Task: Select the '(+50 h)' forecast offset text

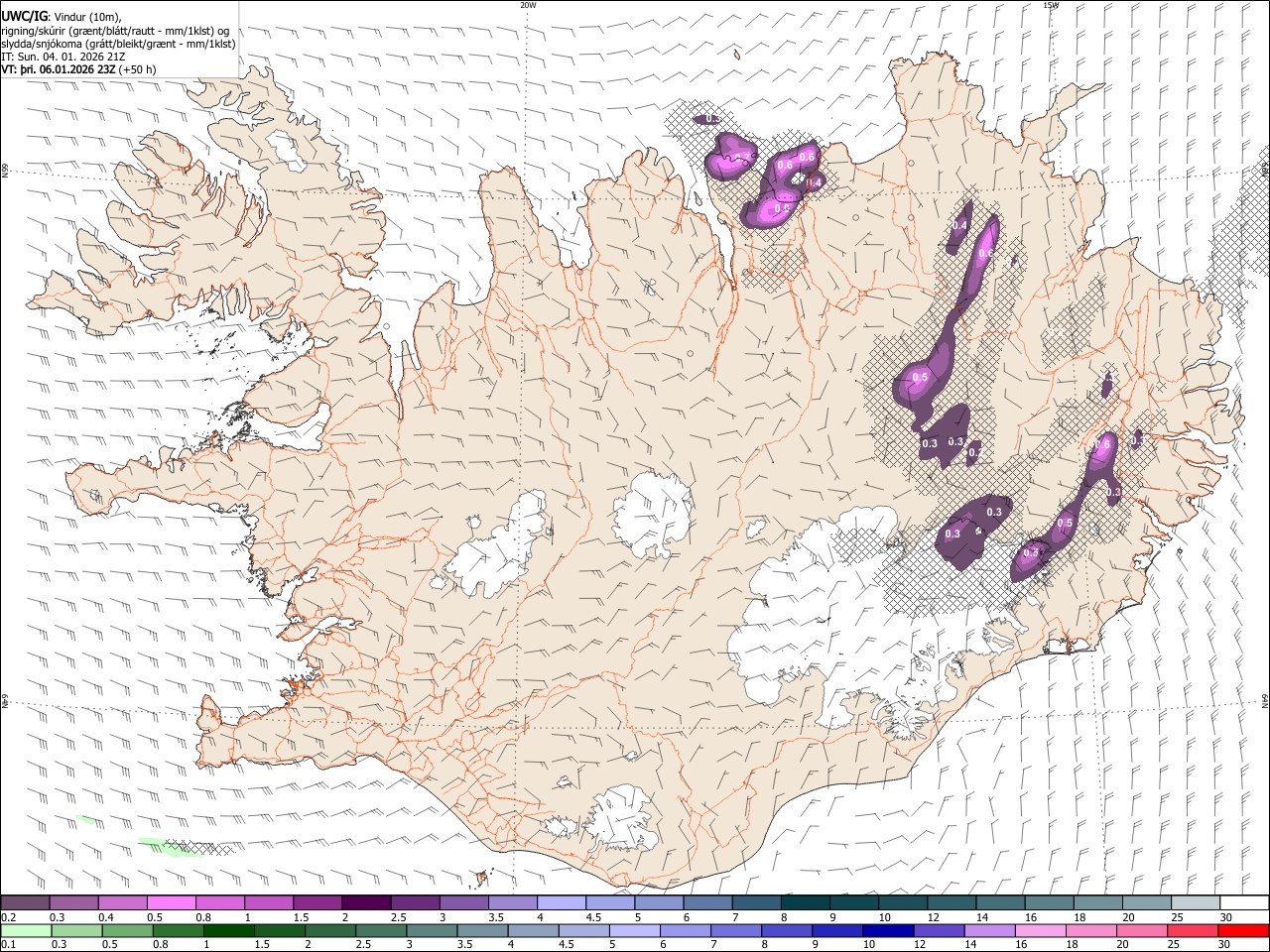Action: click(137, 69)
